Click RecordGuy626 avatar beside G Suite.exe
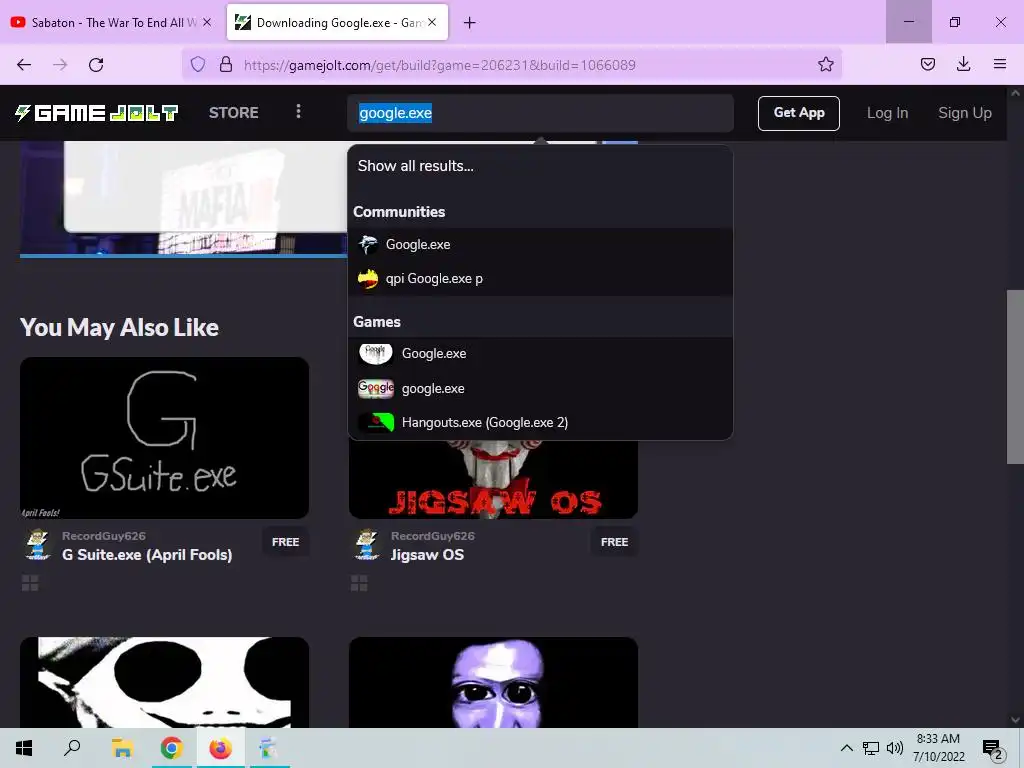 (x=38, y=545)
